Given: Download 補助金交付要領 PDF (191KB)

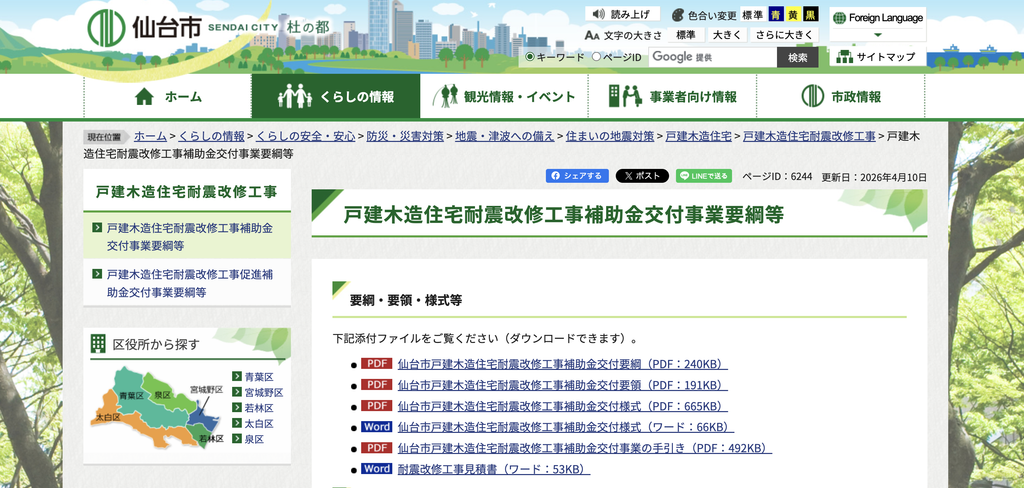Looking at the screenshot, I should coord(562,385).
